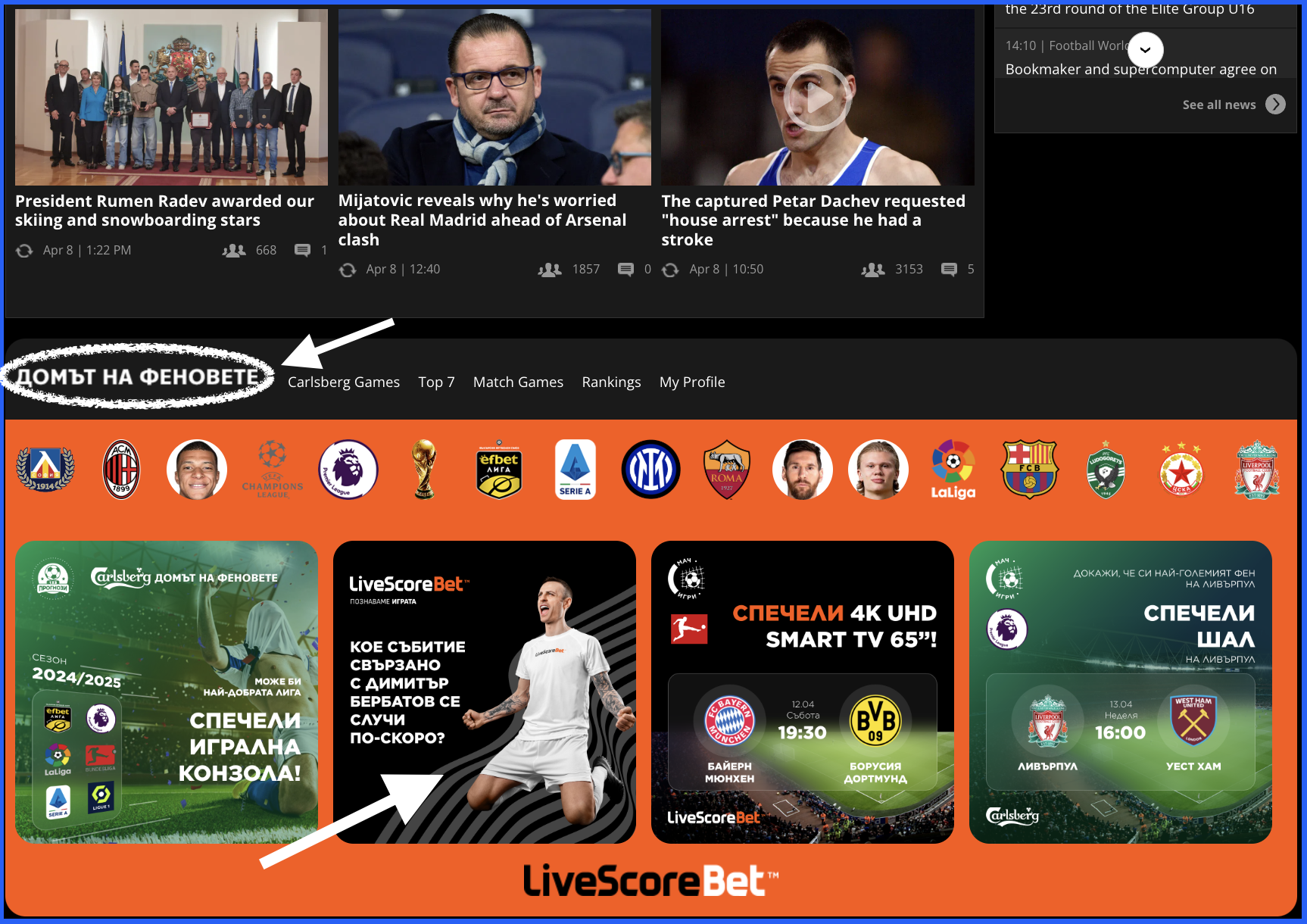Open the Rumen Radev awards photo
1307x924 pixels.
pyautogui.click(x=171, y=97)
